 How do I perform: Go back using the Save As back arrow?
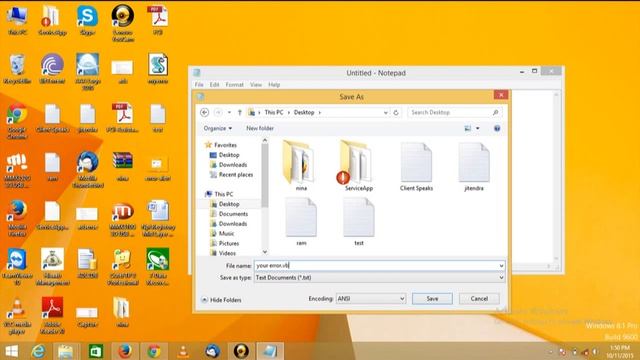(204, 112)
